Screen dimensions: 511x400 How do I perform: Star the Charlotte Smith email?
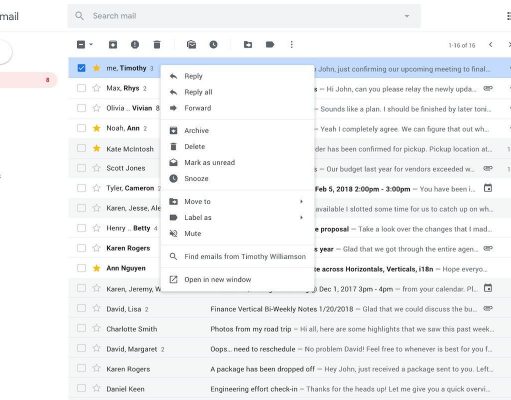(96, 328)
